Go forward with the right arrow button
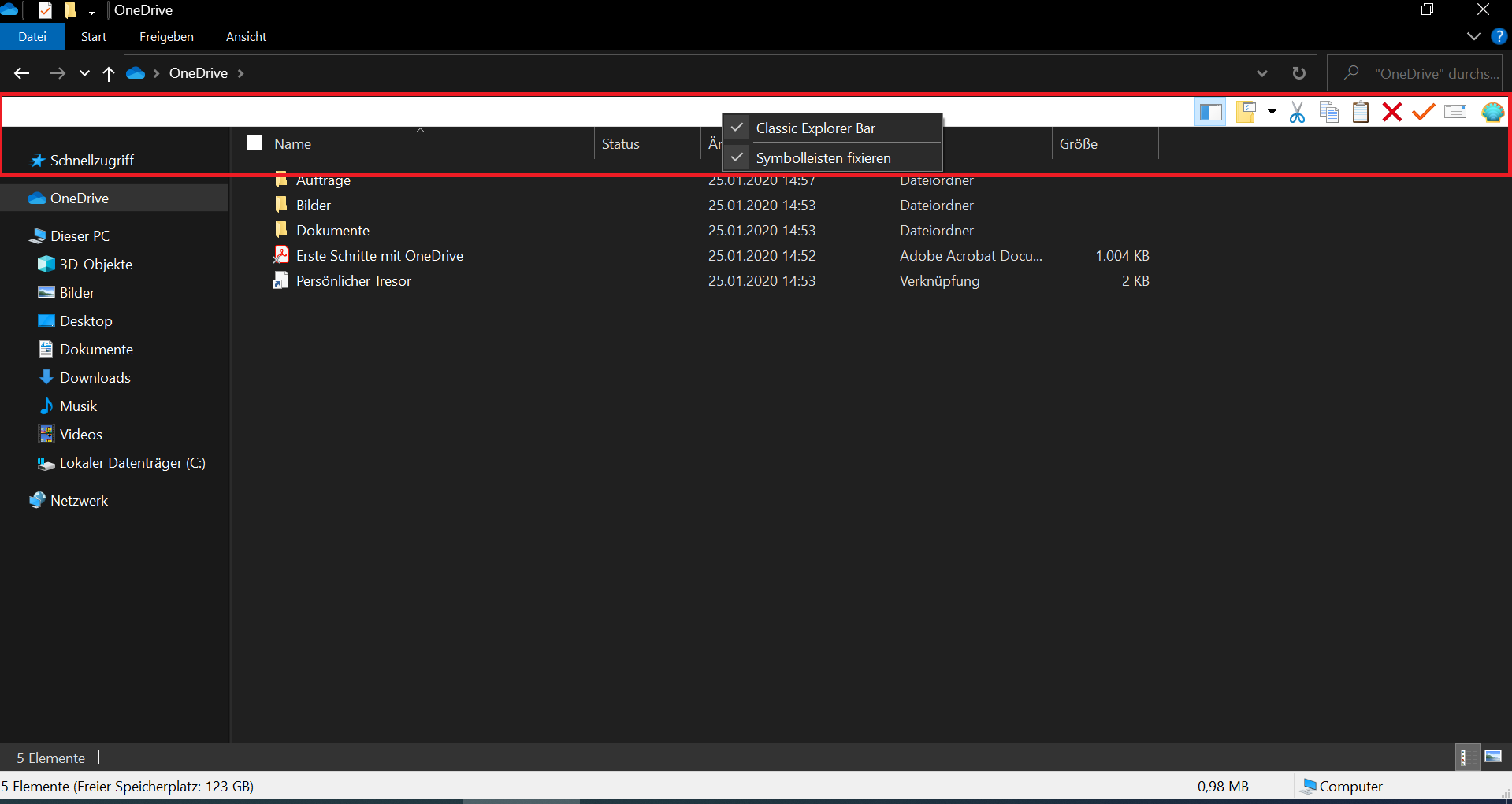Image resolution: width=1512 pixels, height=804 pixels. 58,73
